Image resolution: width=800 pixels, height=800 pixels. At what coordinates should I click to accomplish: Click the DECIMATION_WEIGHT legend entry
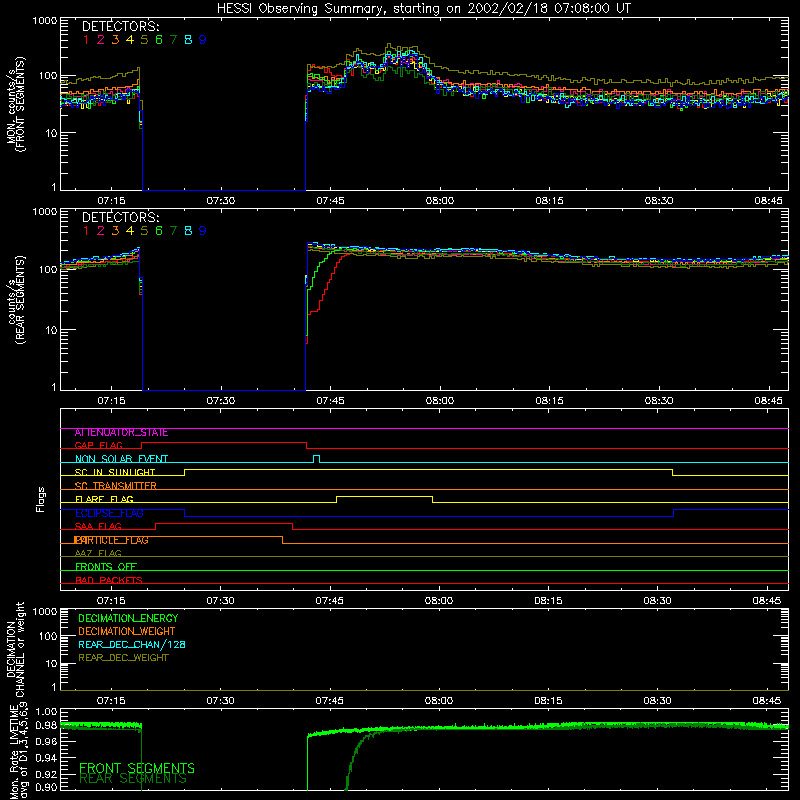pyautogui.click(x=127, y=631)
